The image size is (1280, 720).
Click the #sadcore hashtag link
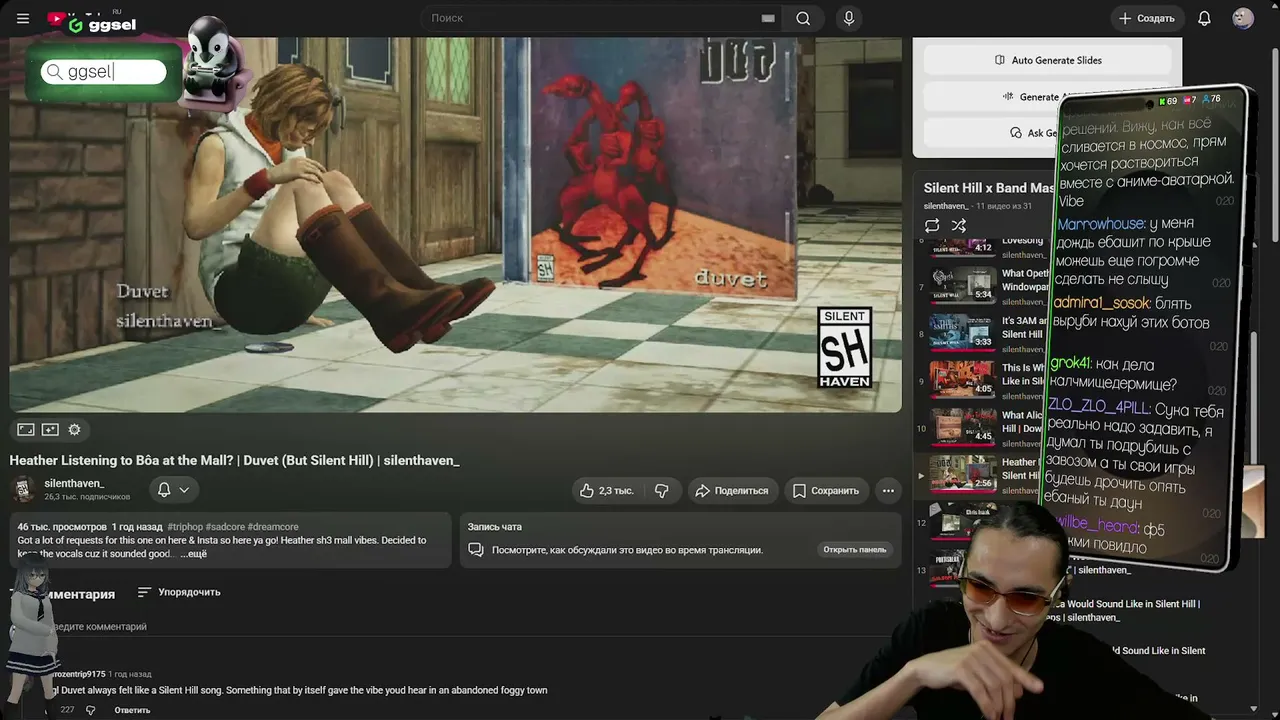225,527
